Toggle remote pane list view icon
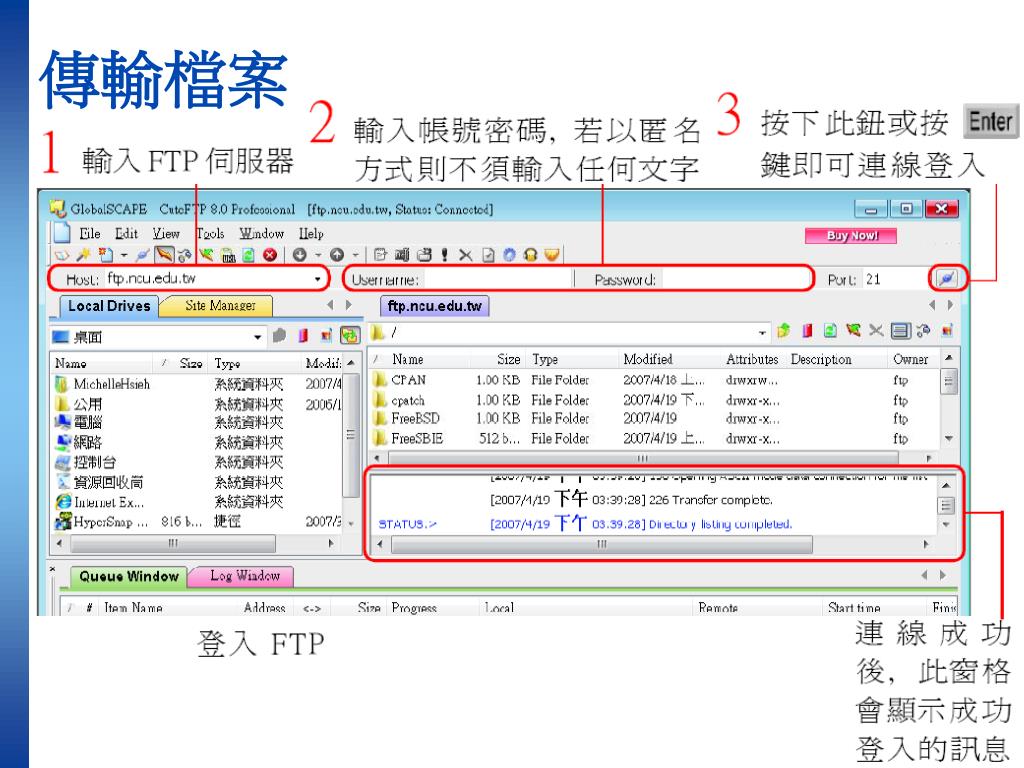Image resolution: width=1024 pixels, height=768 pixels. pos(901,331)
